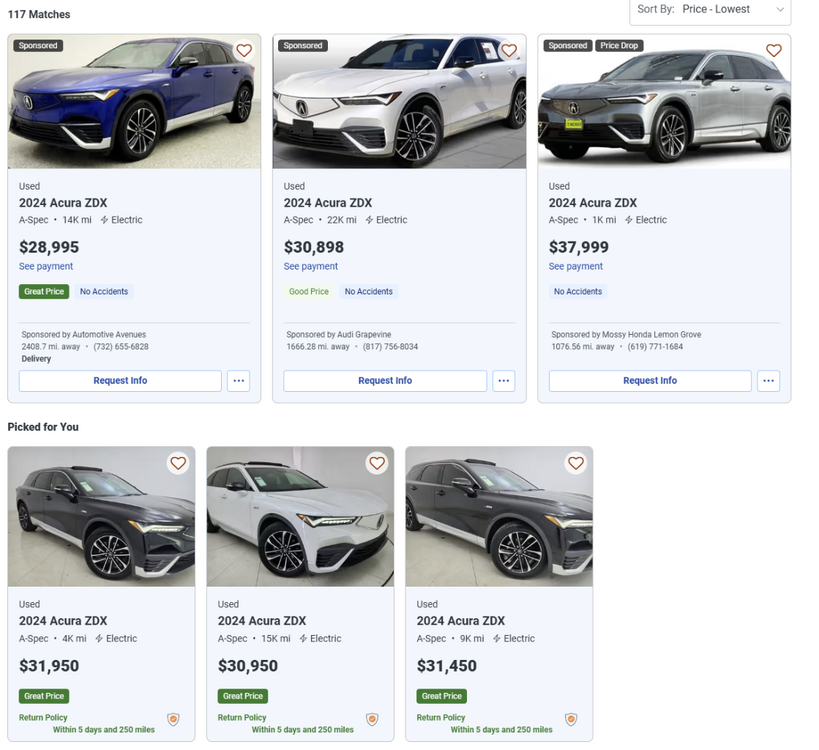Click See payment under $28,995 price
819x750 pixels.
[x=46, y=267]
